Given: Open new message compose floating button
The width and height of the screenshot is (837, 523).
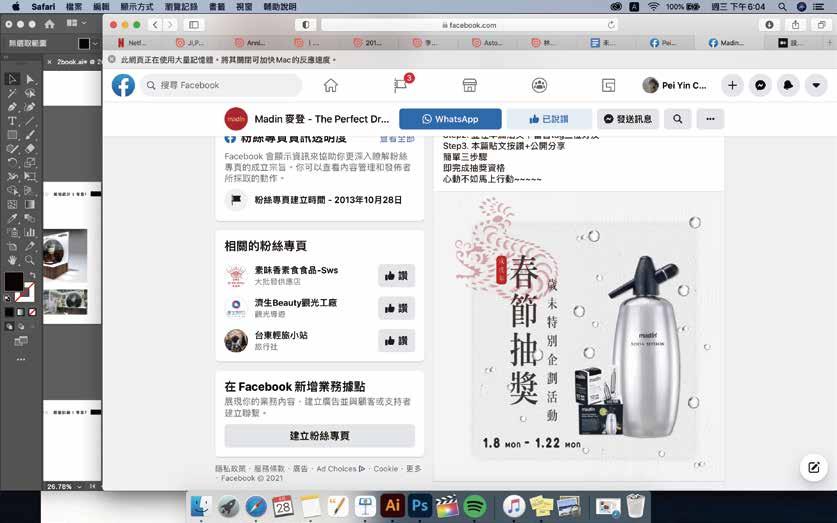Looking at the screenshot, I should [x=814, y=467].
